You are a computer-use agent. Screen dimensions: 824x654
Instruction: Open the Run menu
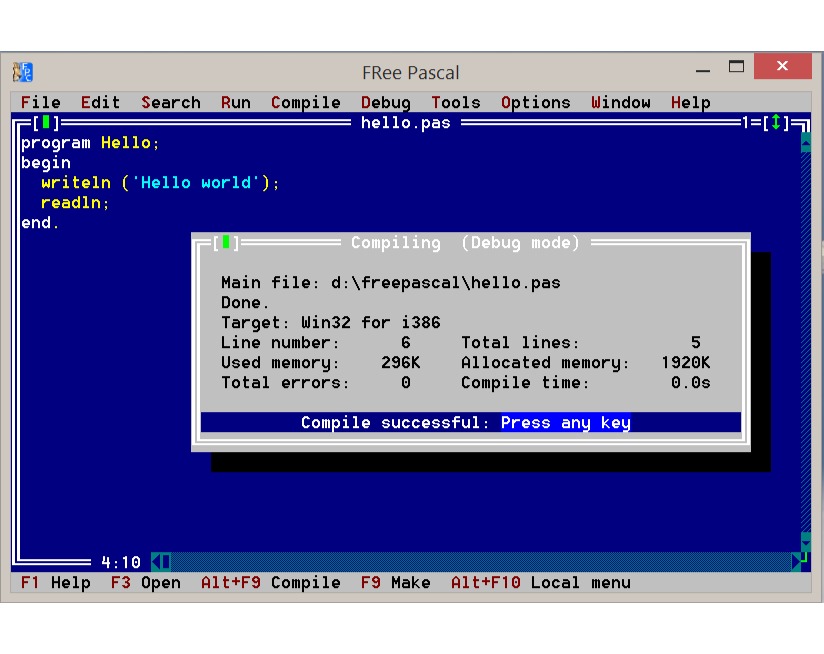236,102
